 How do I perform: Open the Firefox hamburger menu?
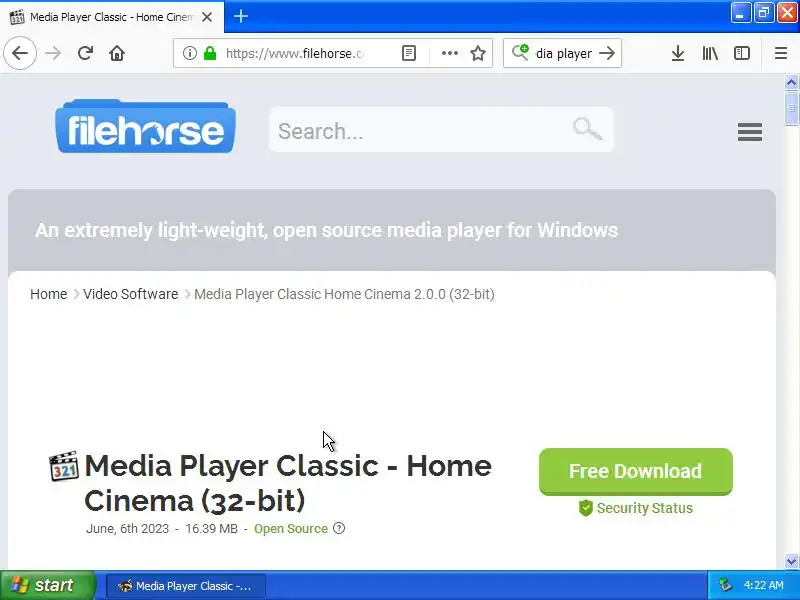tap(781, 53)
